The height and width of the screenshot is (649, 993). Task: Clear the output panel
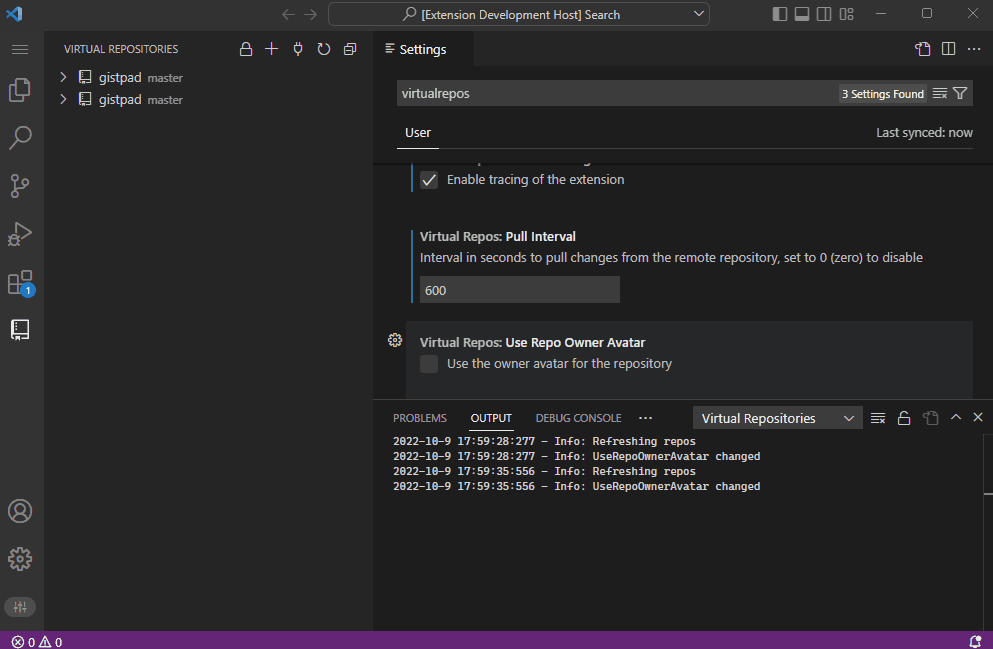[878, 418]
